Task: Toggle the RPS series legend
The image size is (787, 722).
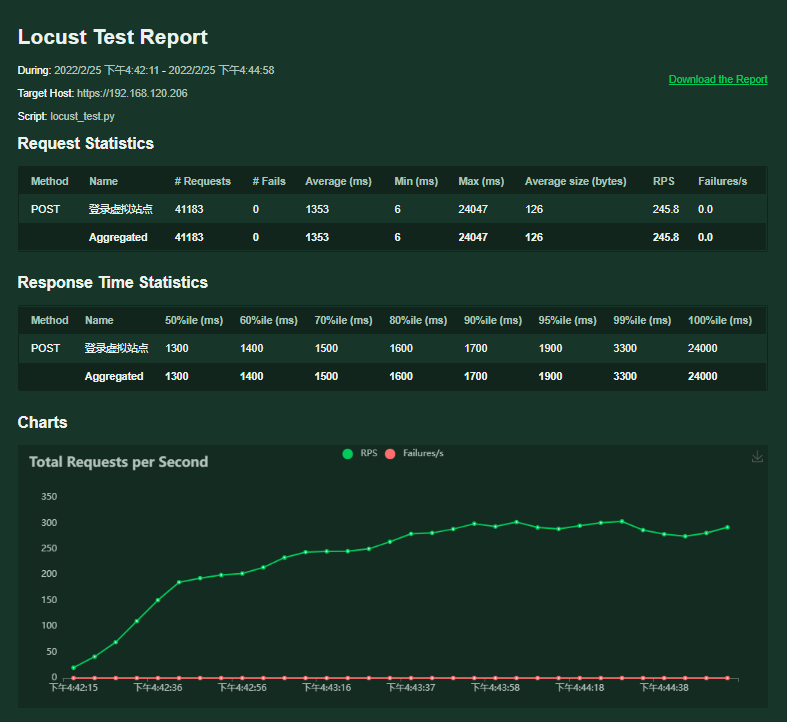Action: coord(359,453)
